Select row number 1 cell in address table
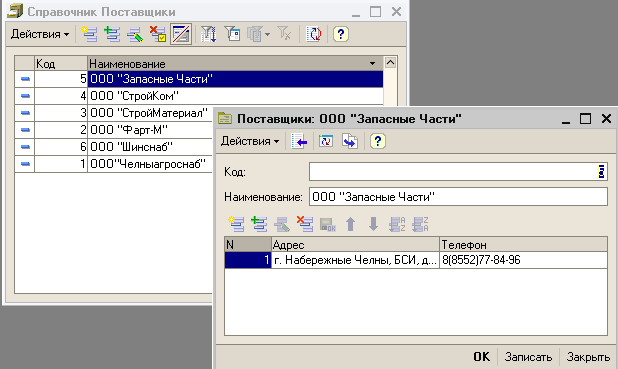The image size is (618, 369). [248, 260]
